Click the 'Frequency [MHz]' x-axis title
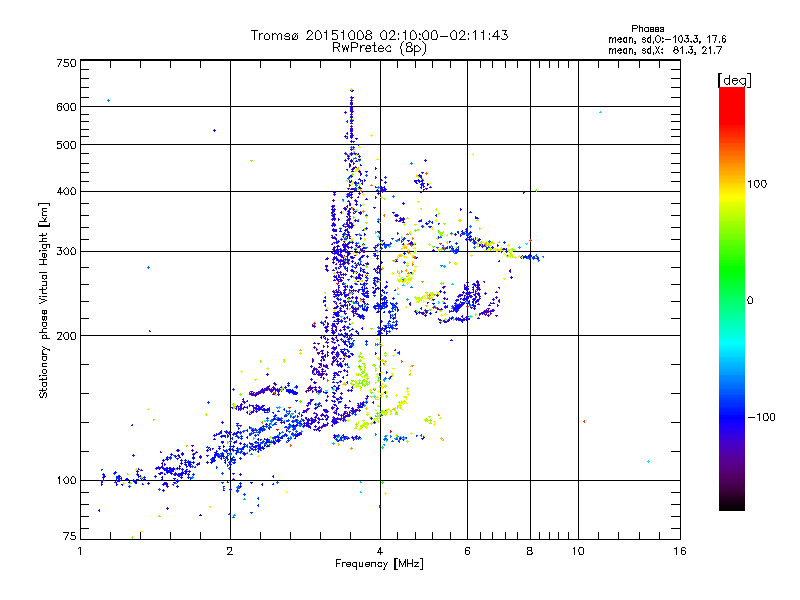This screenshot has width=800, height=600. (x=379, y=564)
